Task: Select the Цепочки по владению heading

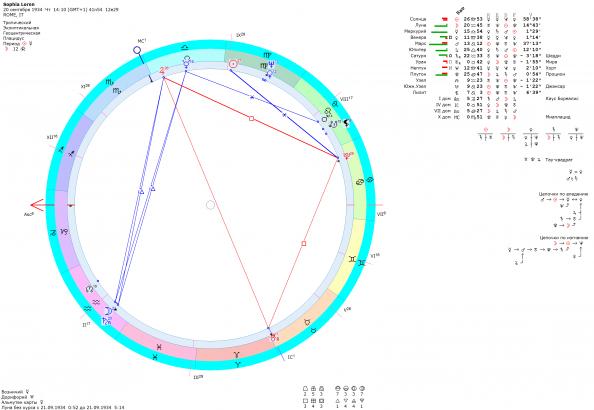Action: tap(563, 194)
